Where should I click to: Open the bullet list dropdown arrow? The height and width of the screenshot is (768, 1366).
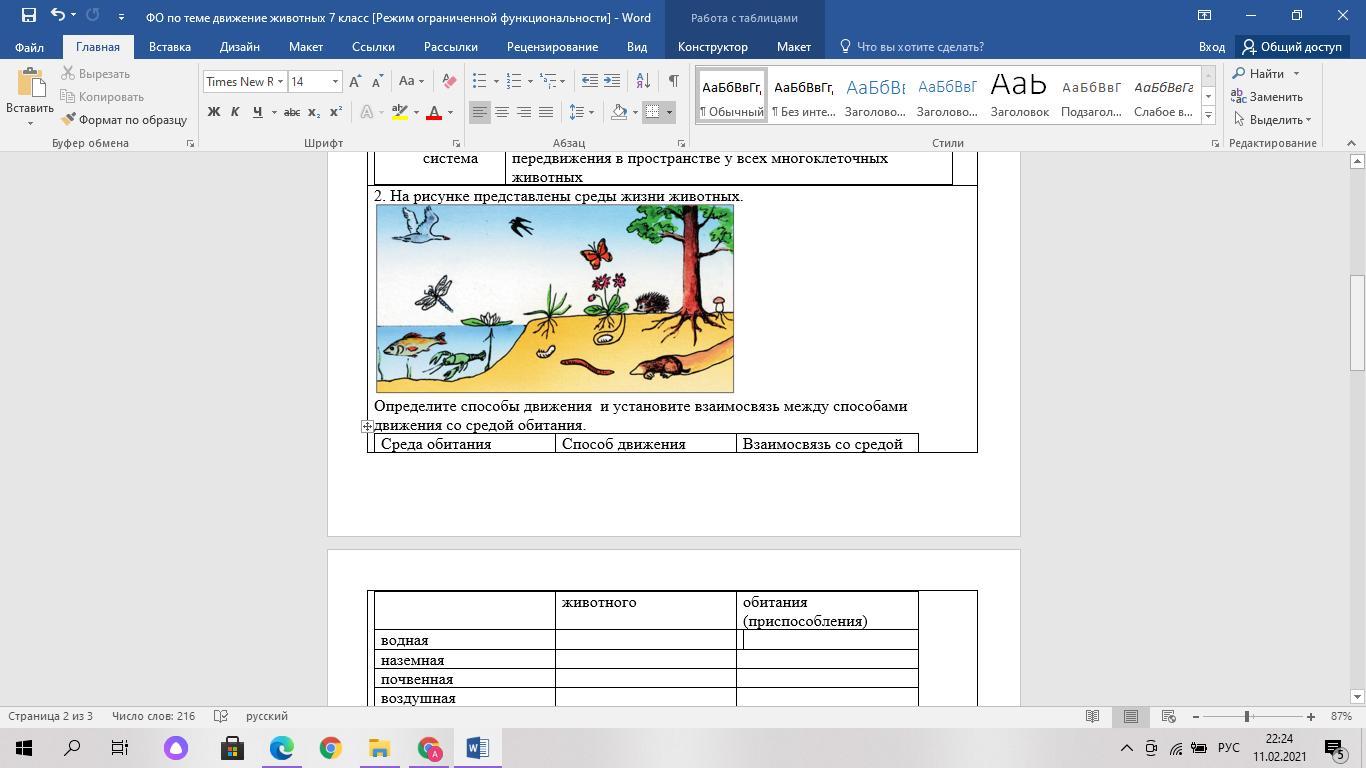(496, 82)
